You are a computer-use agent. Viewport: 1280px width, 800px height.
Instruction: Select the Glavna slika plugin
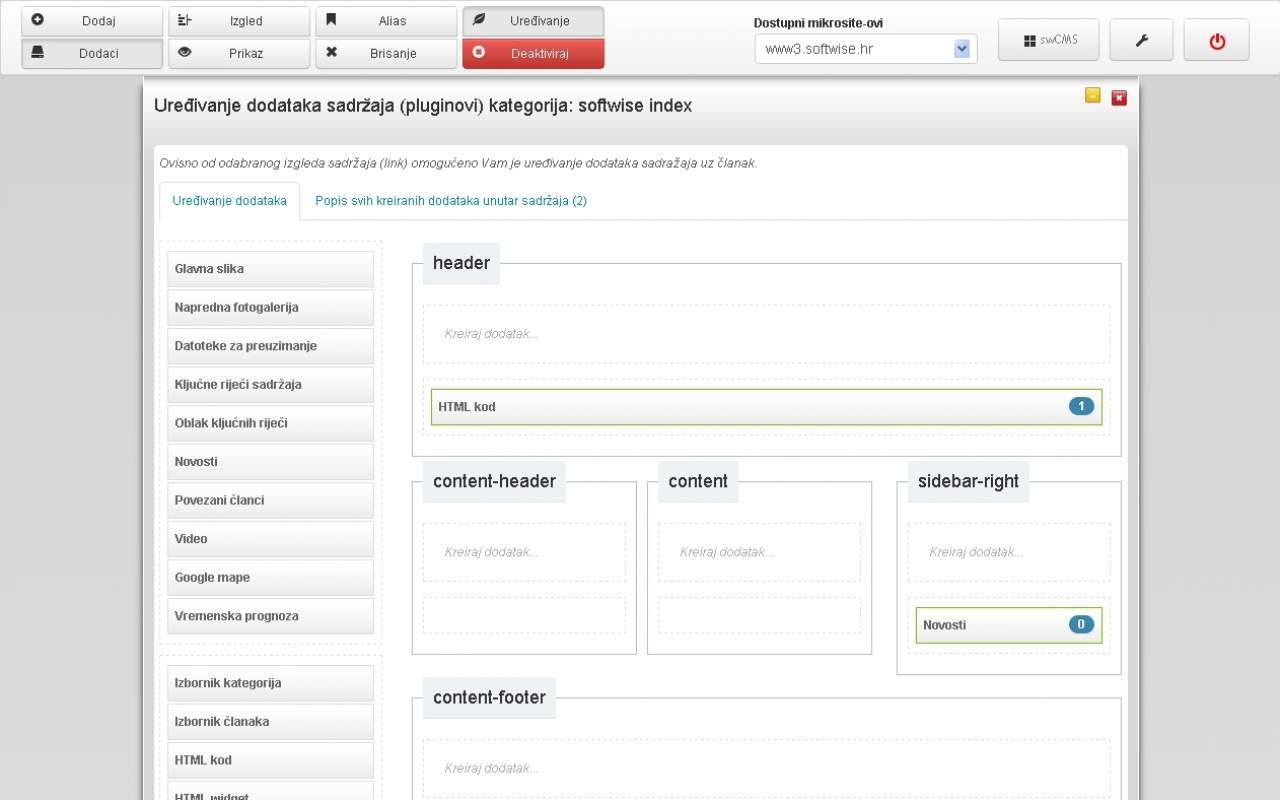(x=270, y=269)
